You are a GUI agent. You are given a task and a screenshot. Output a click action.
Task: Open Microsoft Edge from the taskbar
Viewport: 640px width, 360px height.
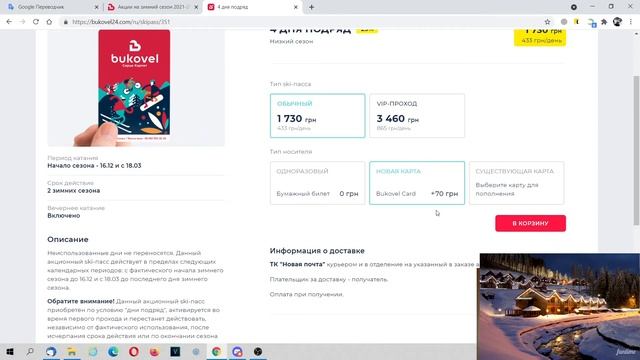click(113, 351)
